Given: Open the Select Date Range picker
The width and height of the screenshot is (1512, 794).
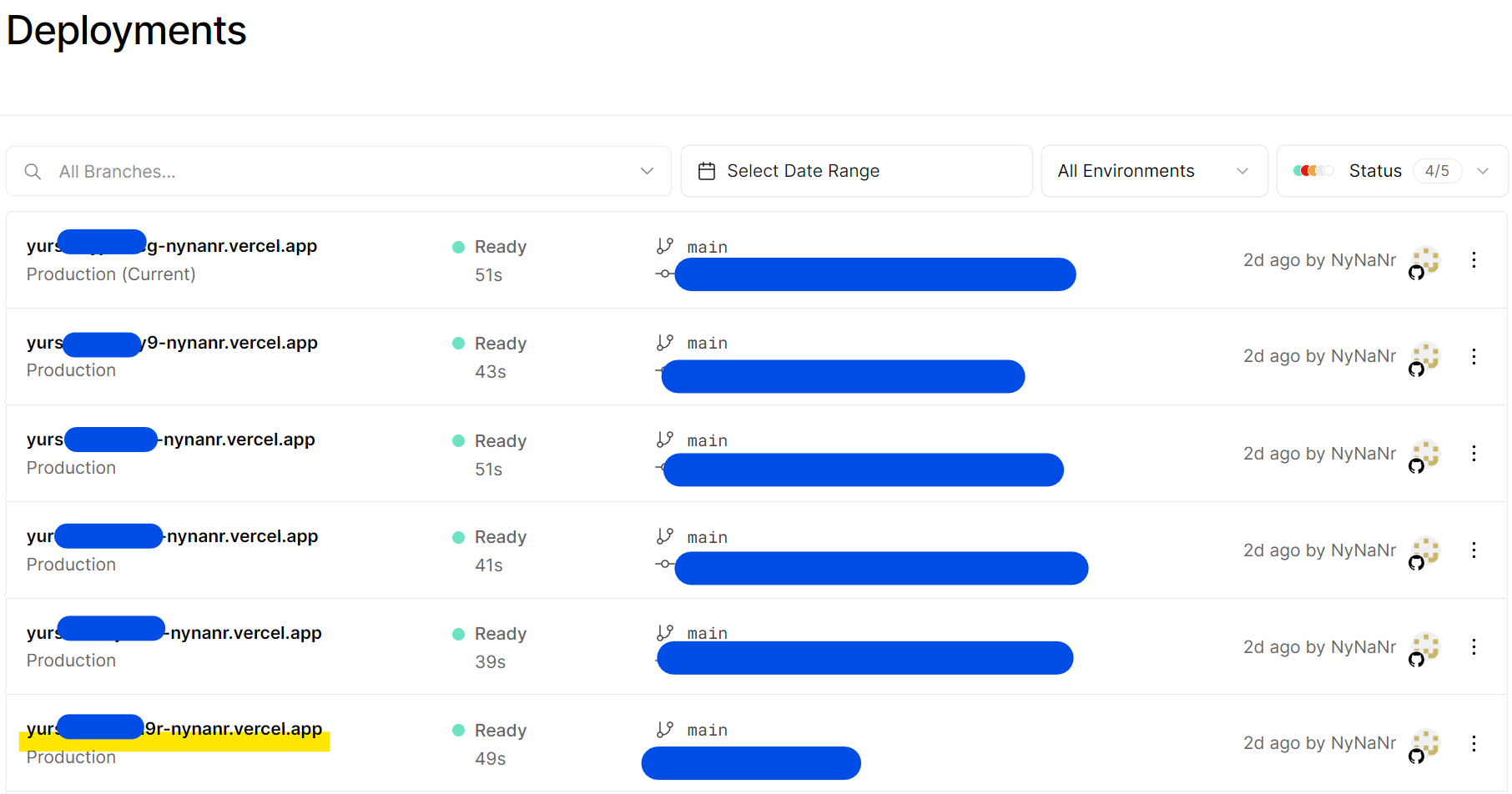Looking at the screenshot, I should [857, 171].
